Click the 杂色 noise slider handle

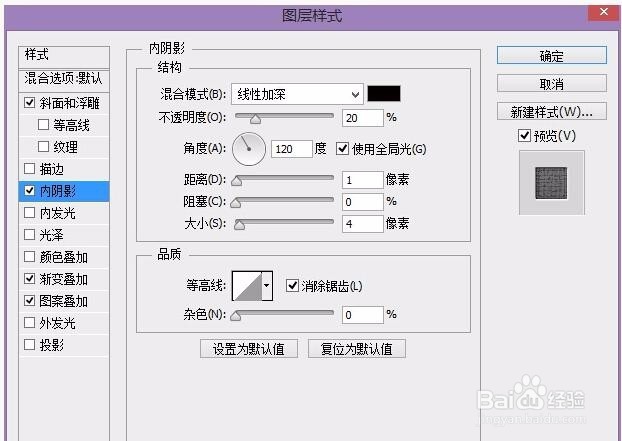(236, 316)
